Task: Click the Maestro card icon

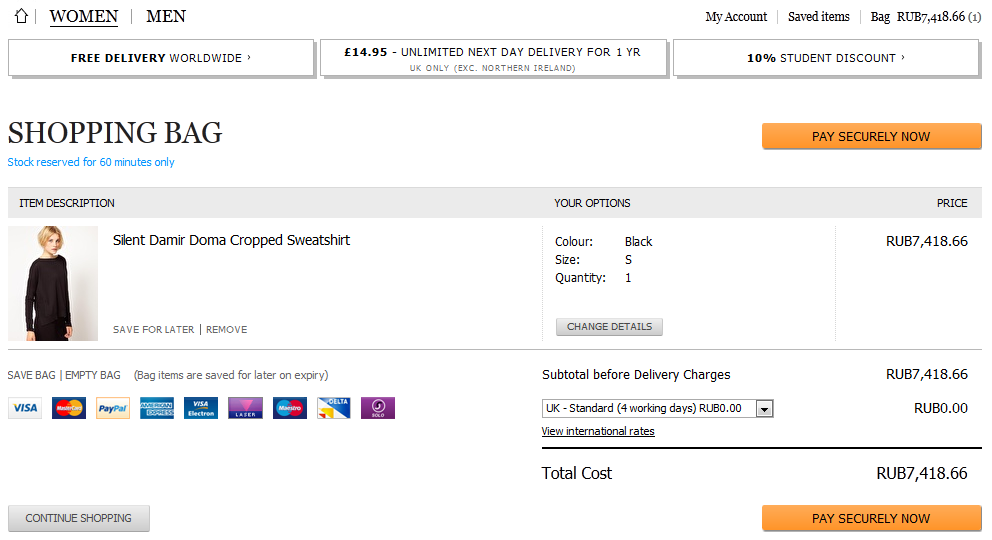Action: pyautogui.click(x=290, y=408)
